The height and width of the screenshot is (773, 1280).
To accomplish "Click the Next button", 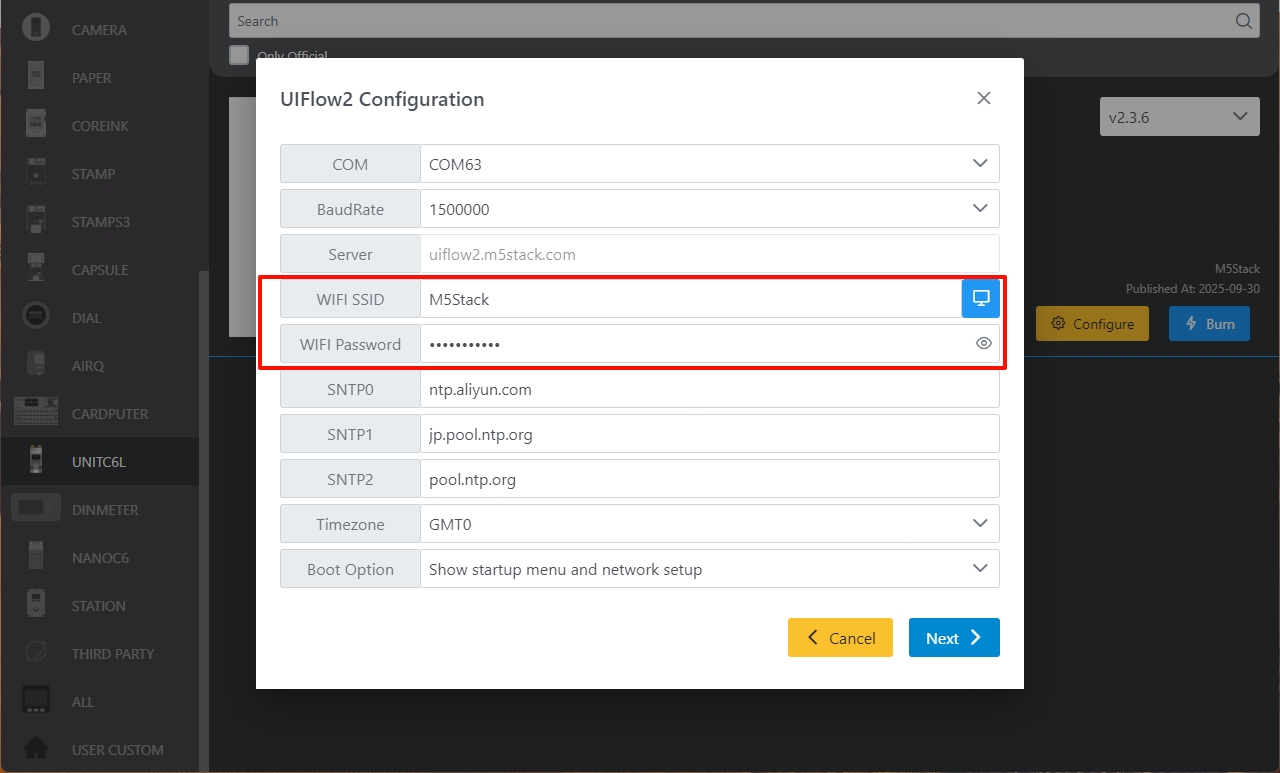I will tap(953, 638).
